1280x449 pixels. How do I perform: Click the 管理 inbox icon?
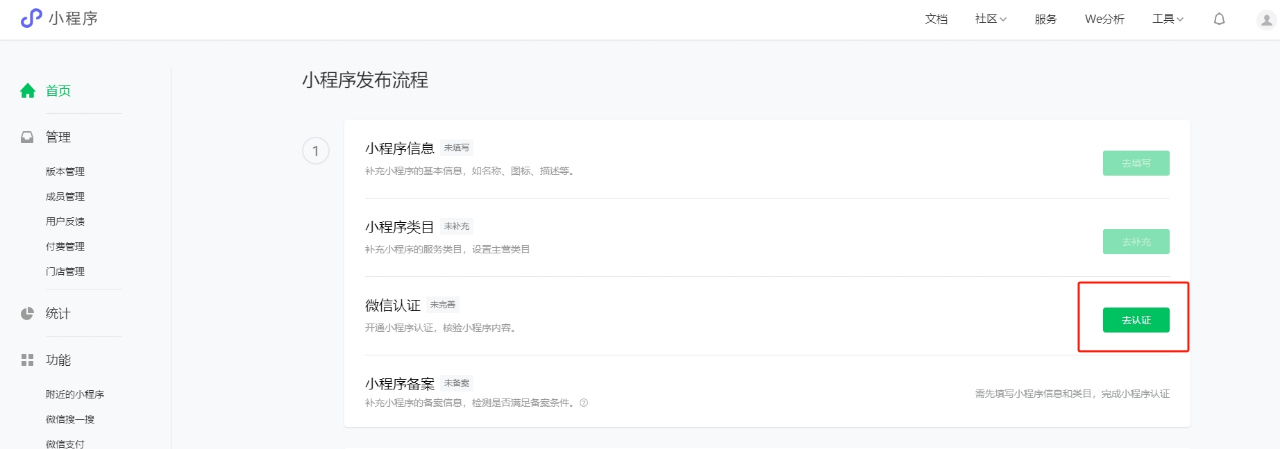click(x=28, y=137)
